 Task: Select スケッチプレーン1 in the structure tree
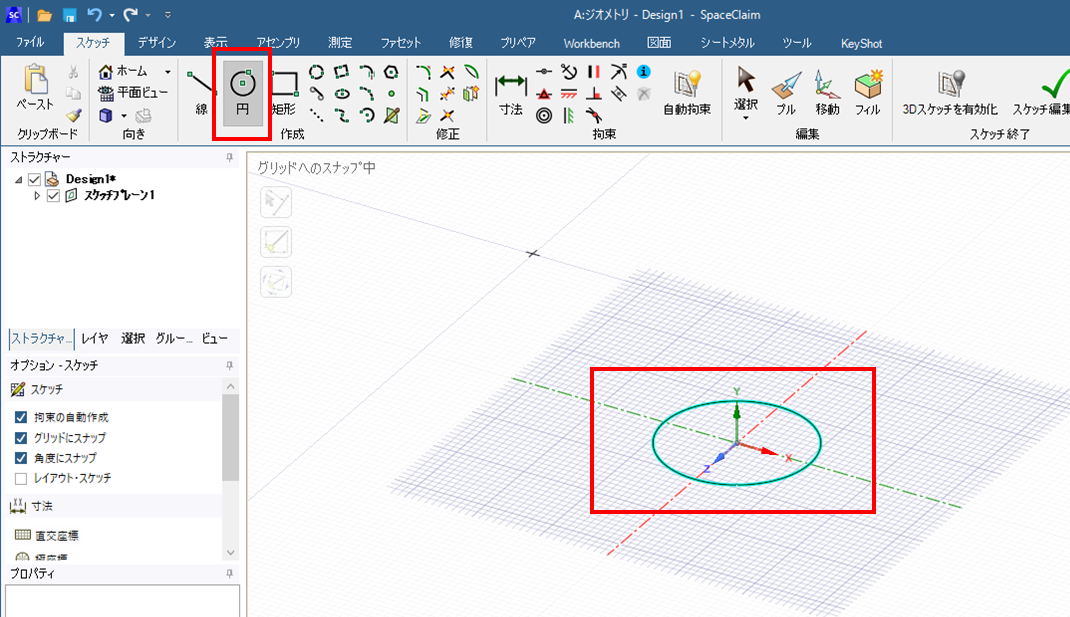[x=119, y=196]
